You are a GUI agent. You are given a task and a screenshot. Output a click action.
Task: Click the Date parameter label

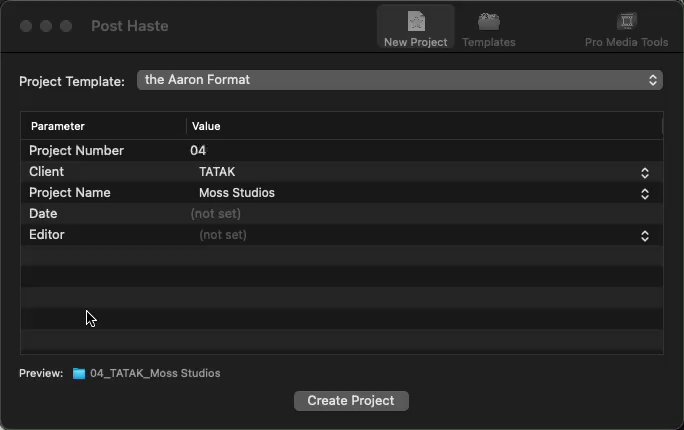(43, 214)
